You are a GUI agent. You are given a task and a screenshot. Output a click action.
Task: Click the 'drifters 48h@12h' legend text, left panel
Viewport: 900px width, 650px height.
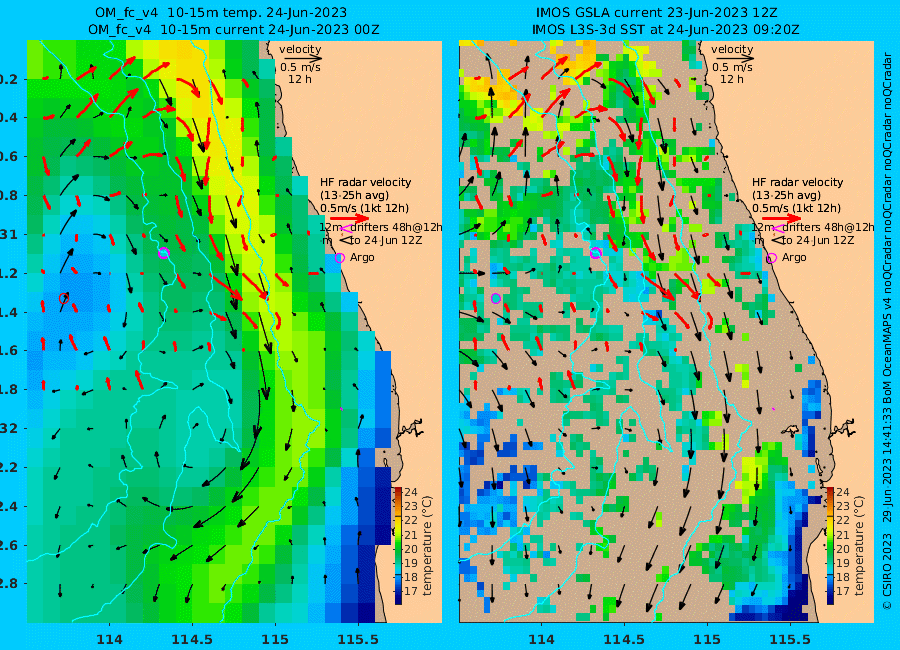point(397,227)
